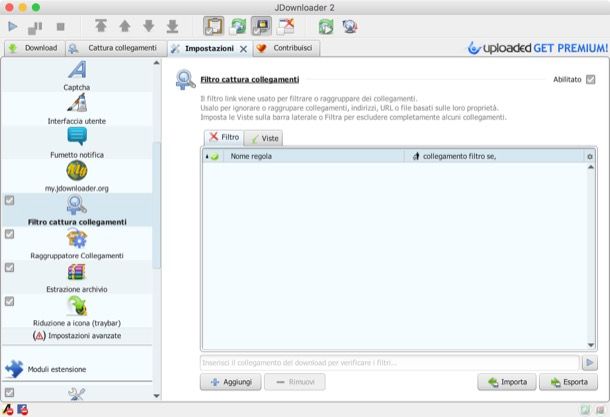Open Estrazione archivio settings
Viewport: 610px width, 417px height.
click(x=77, y=277)
